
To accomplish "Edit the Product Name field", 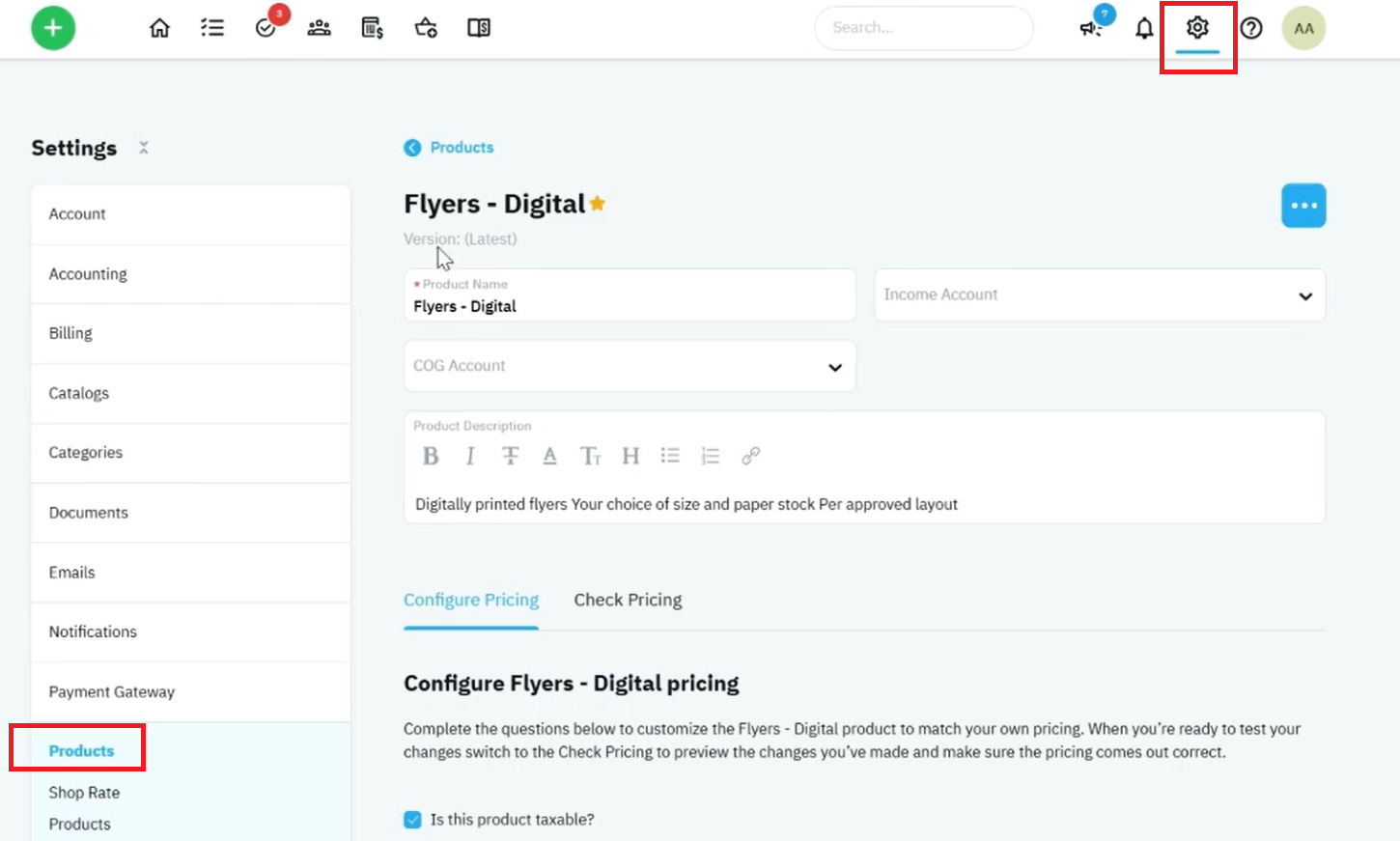I will coord(630,295).
